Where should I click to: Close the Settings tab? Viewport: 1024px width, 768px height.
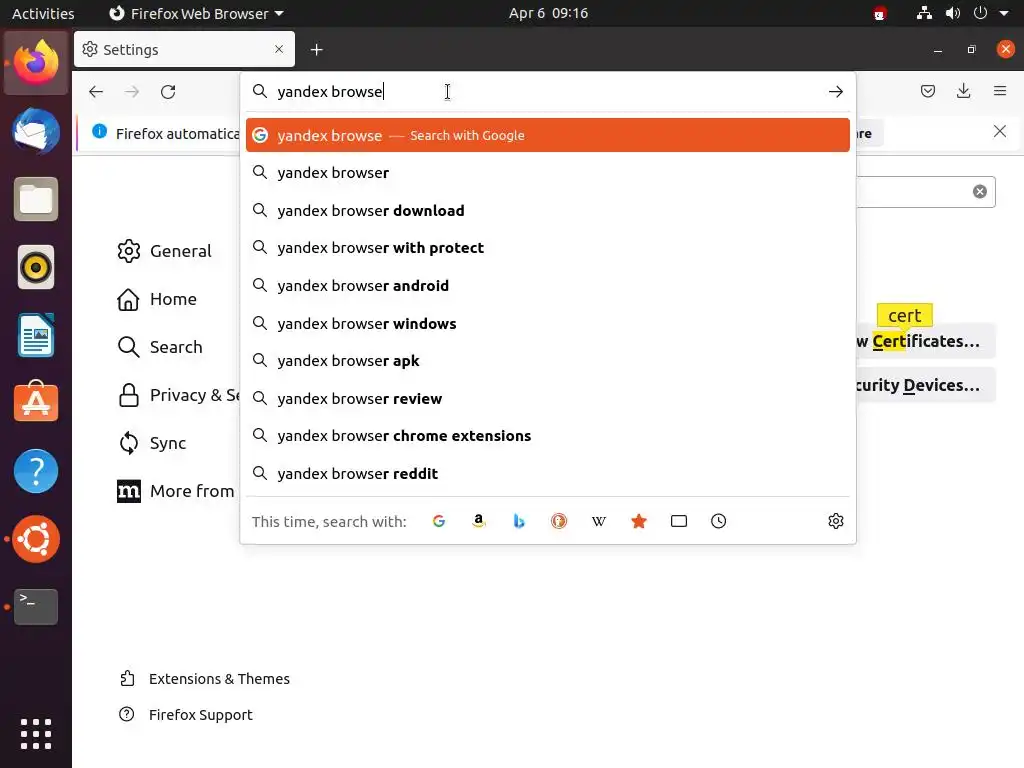pyautogui.click(x=279, y=49)
